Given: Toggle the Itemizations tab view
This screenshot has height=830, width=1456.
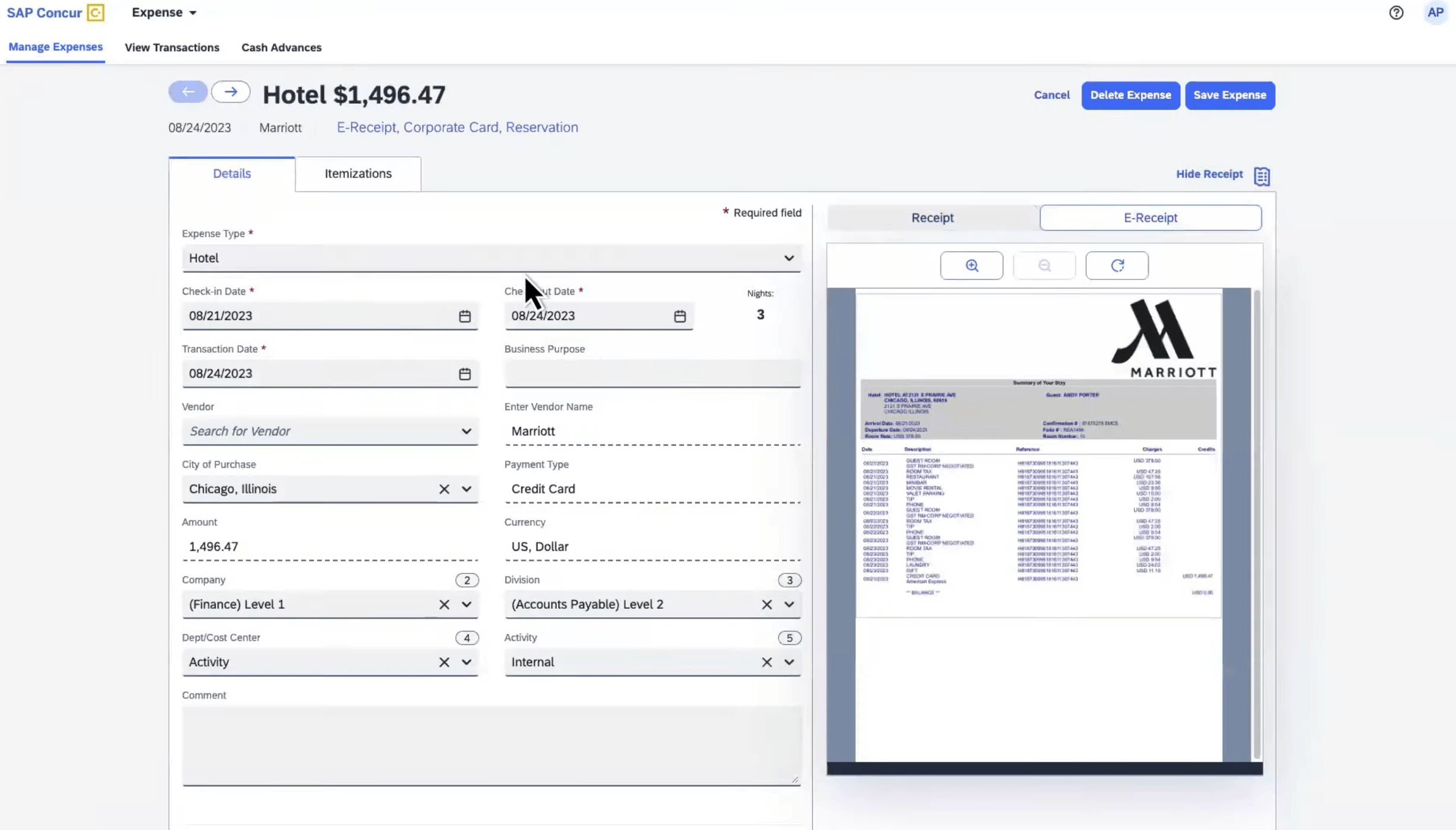Looking at the screenshot, I should click(x=358, y=173).
